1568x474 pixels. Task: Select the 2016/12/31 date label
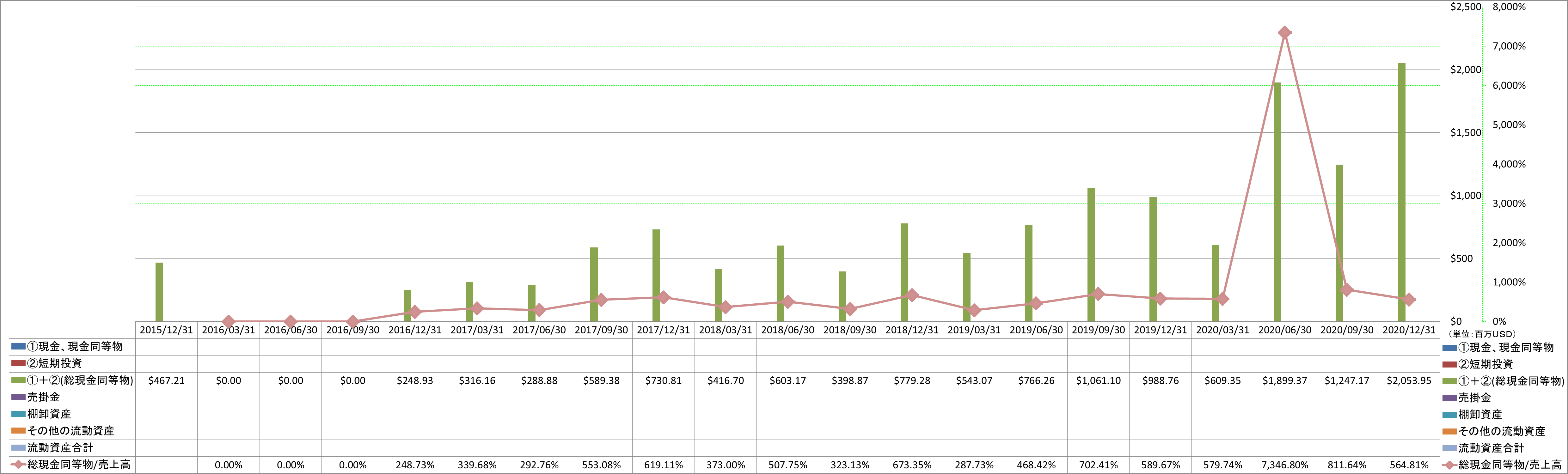pos(414,330)
